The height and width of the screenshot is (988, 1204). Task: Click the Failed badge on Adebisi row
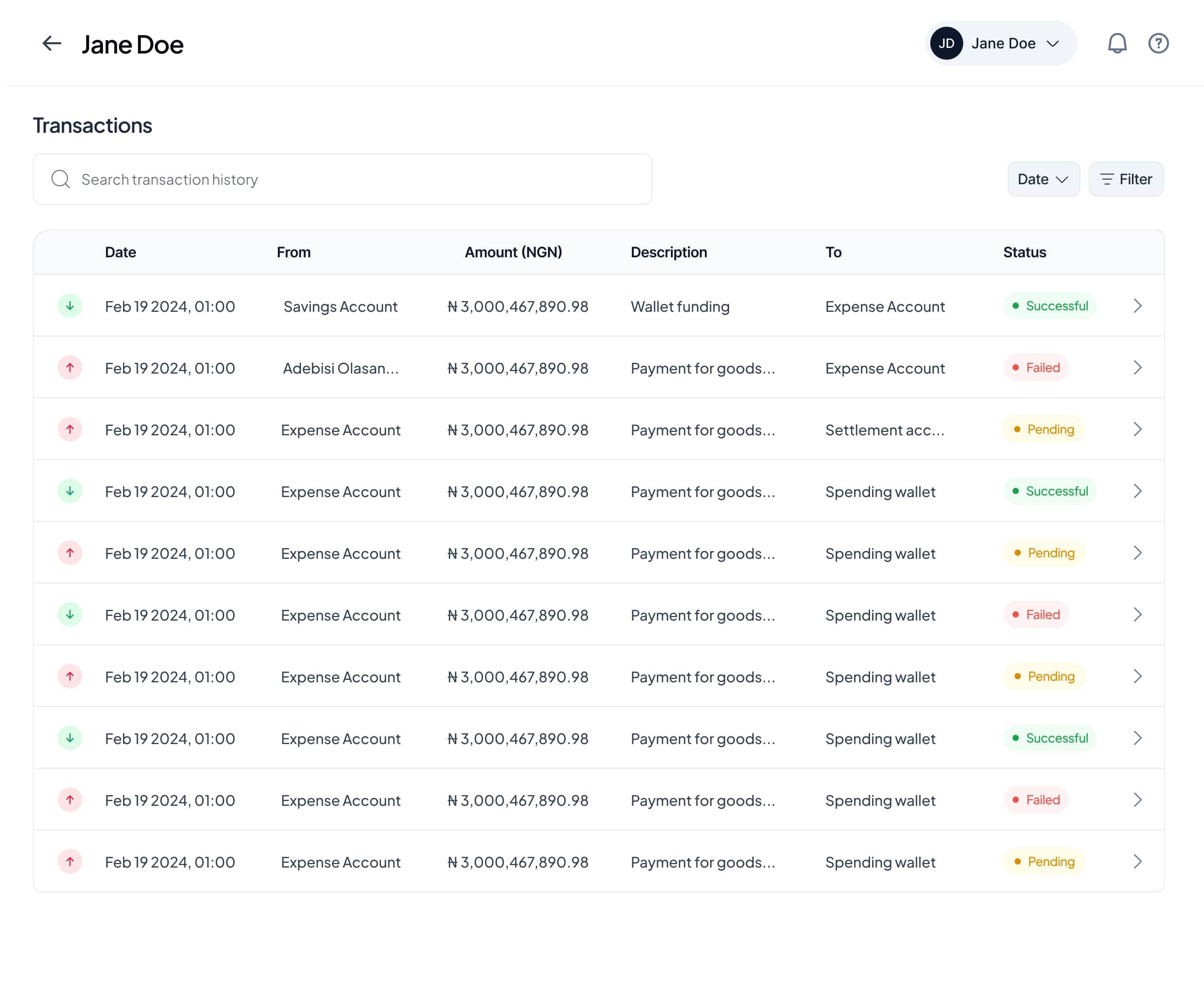tap(1036, 367)
